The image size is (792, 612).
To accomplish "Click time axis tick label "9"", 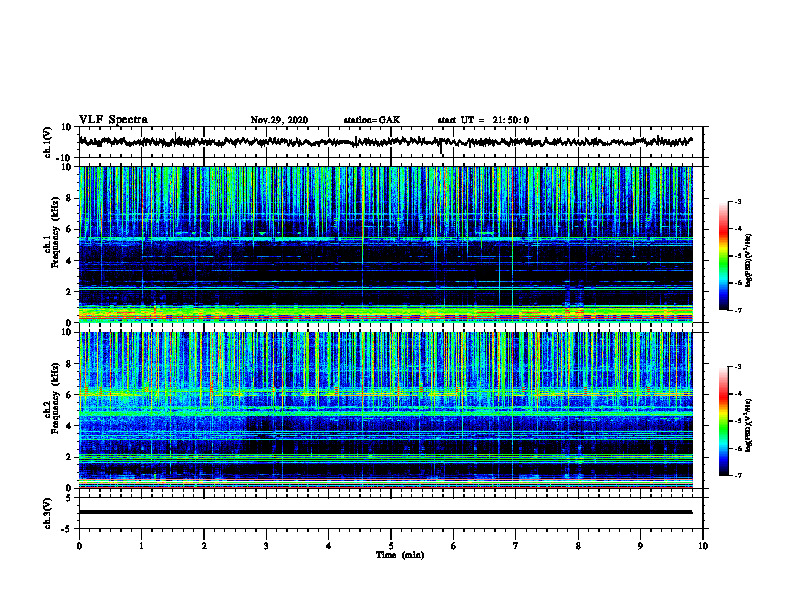I will point(640,546).
